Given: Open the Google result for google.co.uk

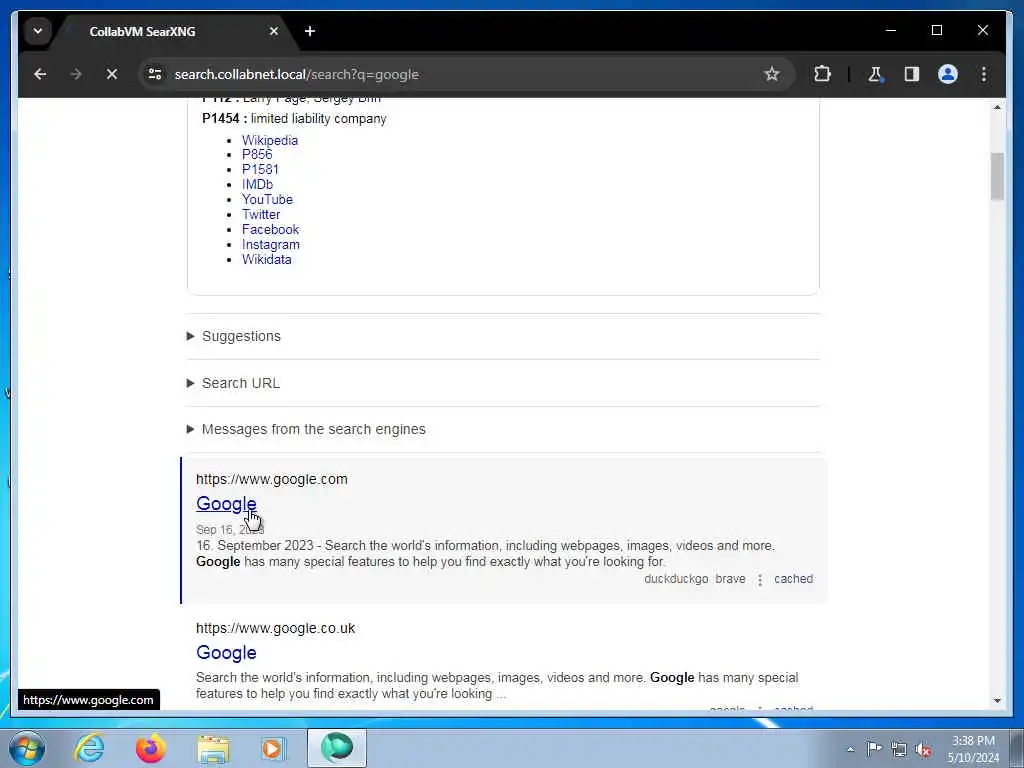Looking at the screenshot, I should coord(226,653).
